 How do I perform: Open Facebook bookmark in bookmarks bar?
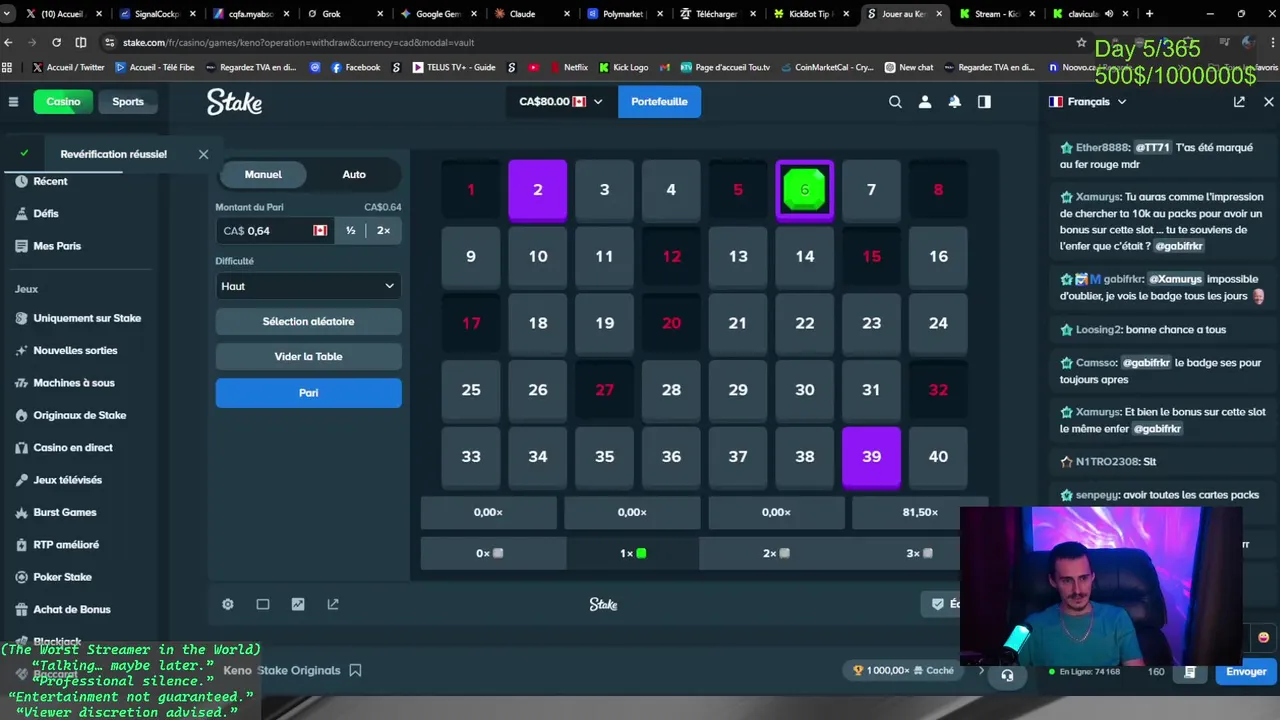click(356, 67)
